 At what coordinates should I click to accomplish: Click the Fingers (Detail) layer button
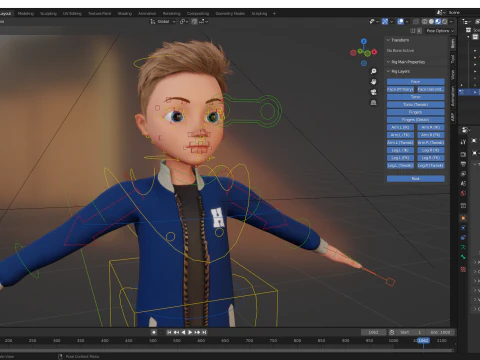[415, 120]
